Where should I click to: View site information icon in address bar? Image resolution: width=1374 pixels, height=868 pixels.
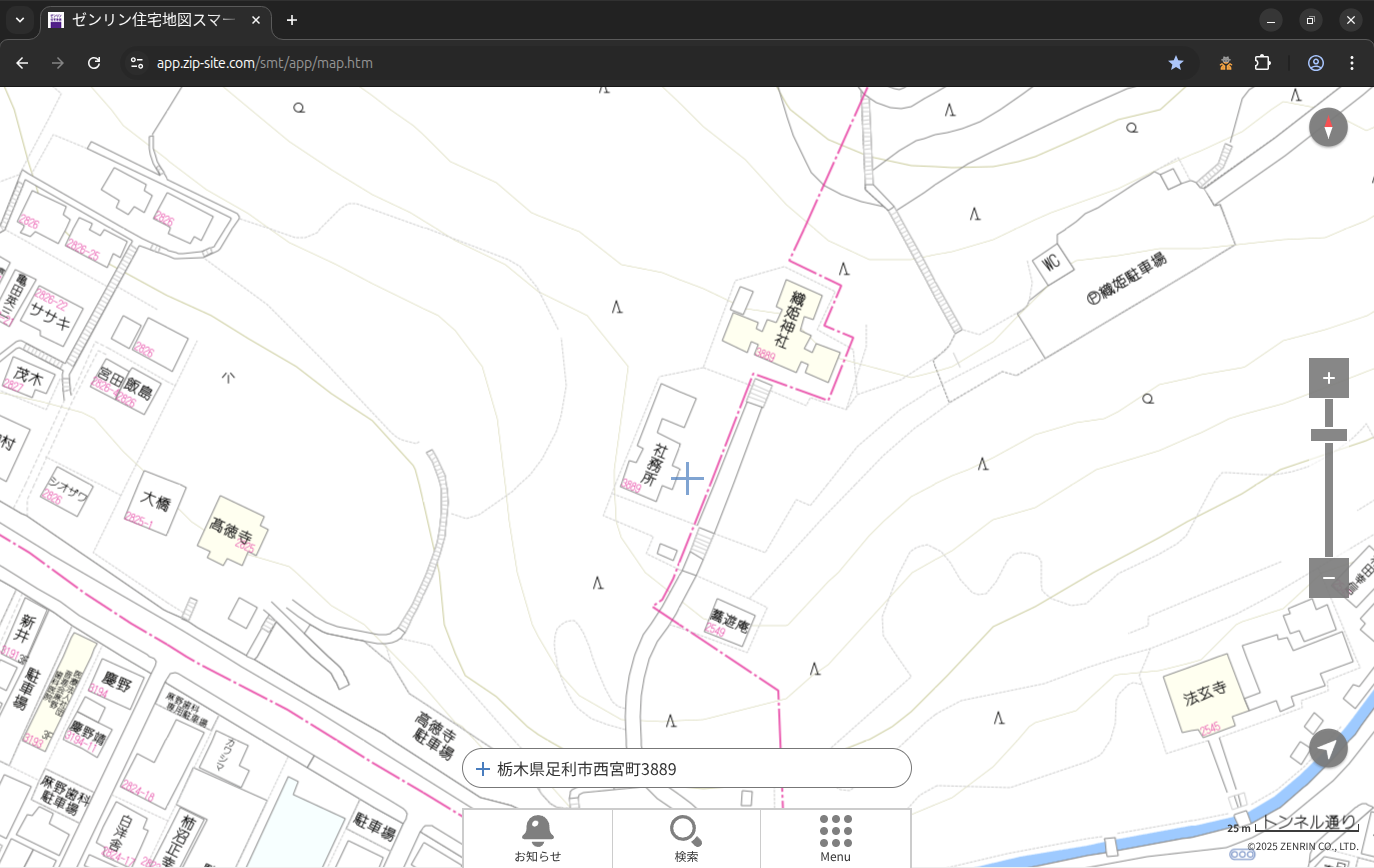137,63
